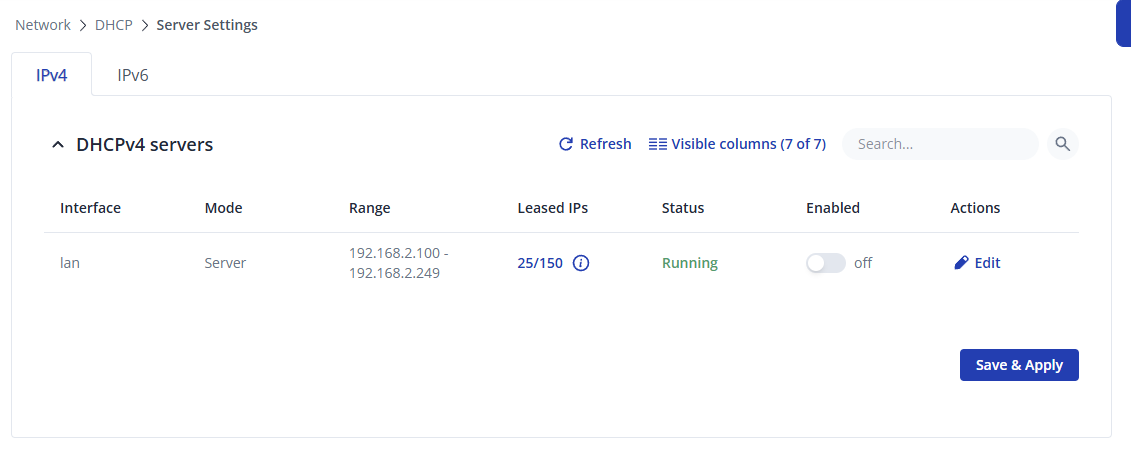The height and width of the screenshot is (461, 1131).
Task: Click the Refresh text link
Action: click(605, 144)
